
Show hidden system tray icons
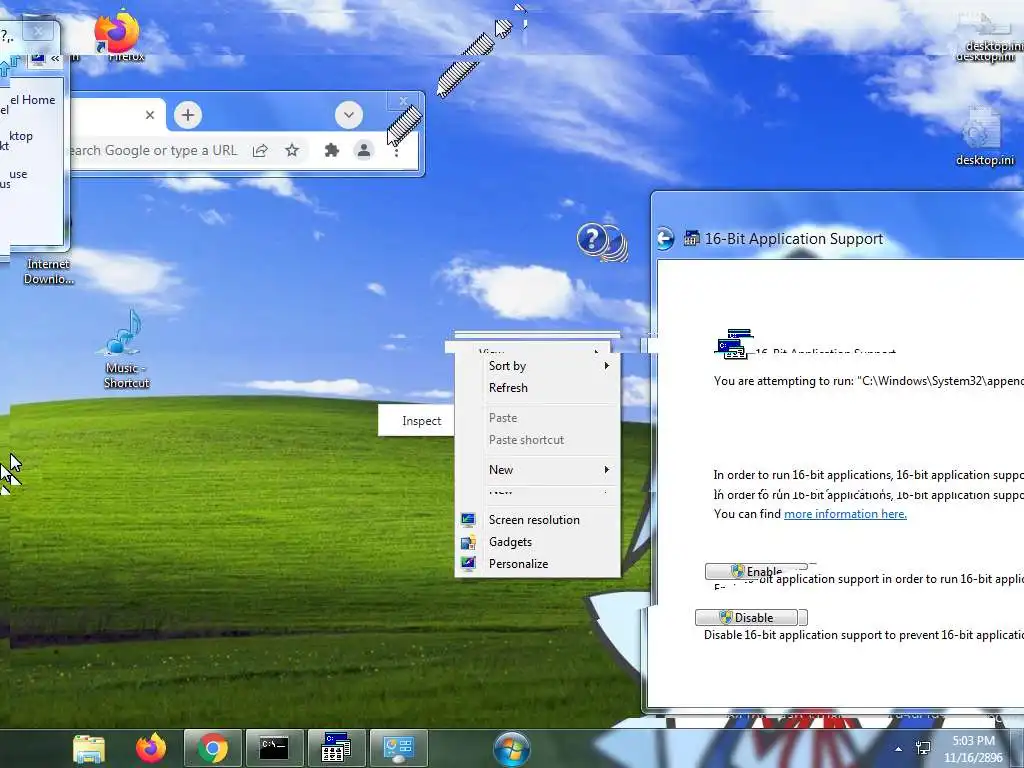[899, 749]
